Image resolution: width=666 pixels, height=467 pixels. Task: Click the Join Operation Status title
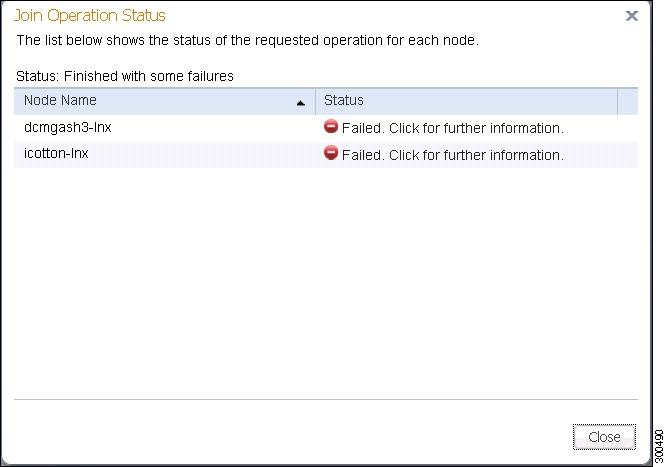(x=90, y=15)
